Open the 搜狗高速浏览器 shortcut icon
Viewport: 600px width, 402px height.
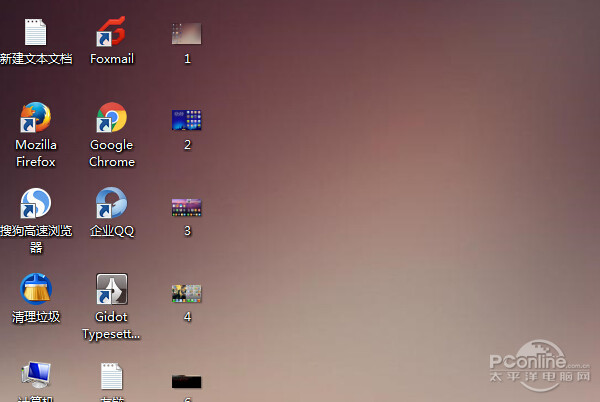point(35,203)
